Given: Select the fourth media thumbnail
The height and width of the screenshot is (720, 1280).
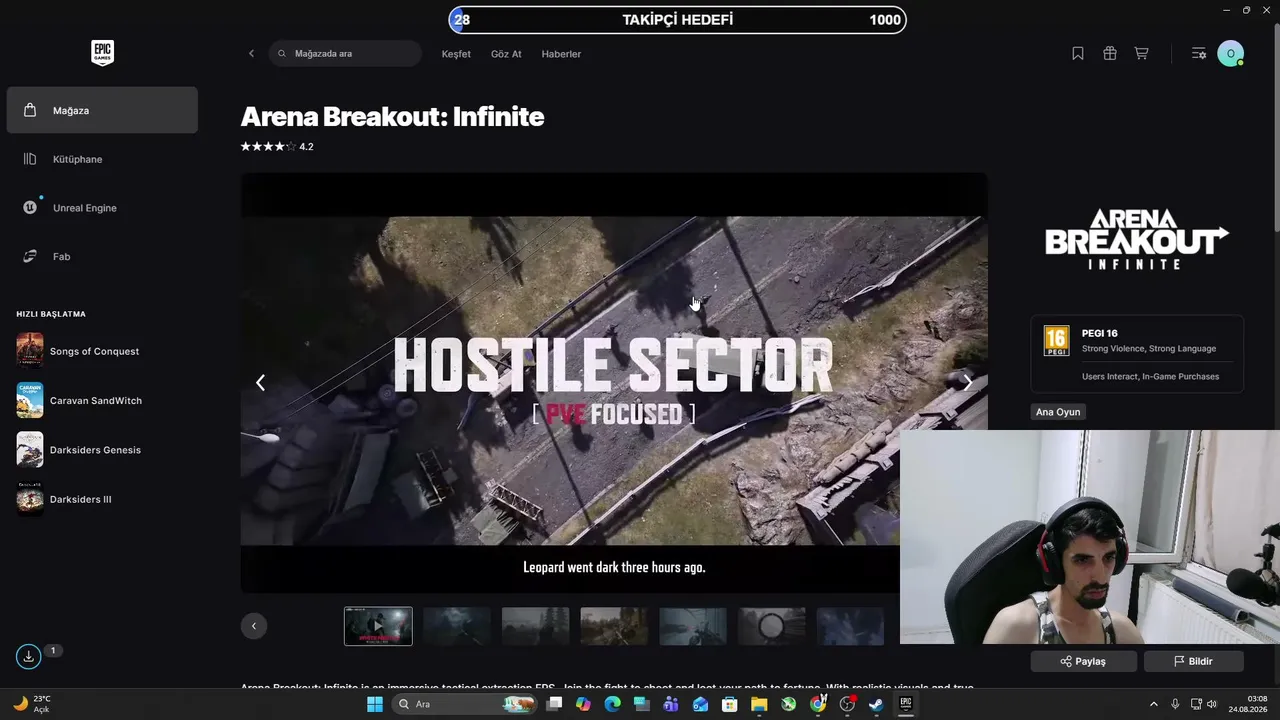Looking at the screenshot, I should 614,626.
